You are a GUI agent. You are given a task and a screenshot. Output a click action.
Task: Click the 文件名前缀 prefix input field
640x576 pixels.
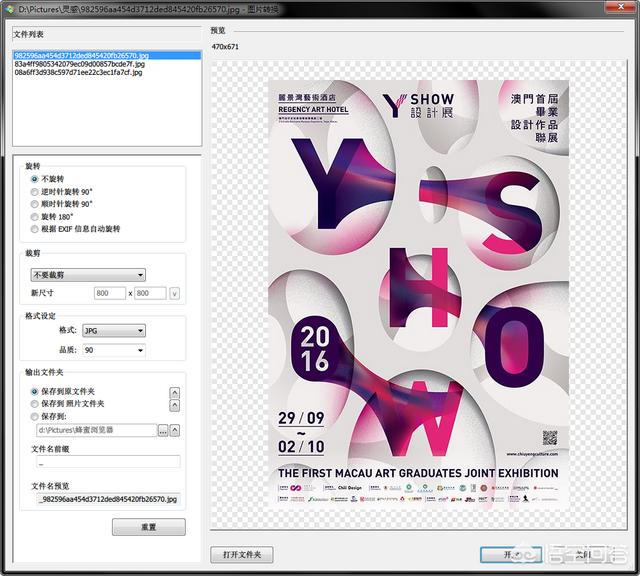(108, 463)
